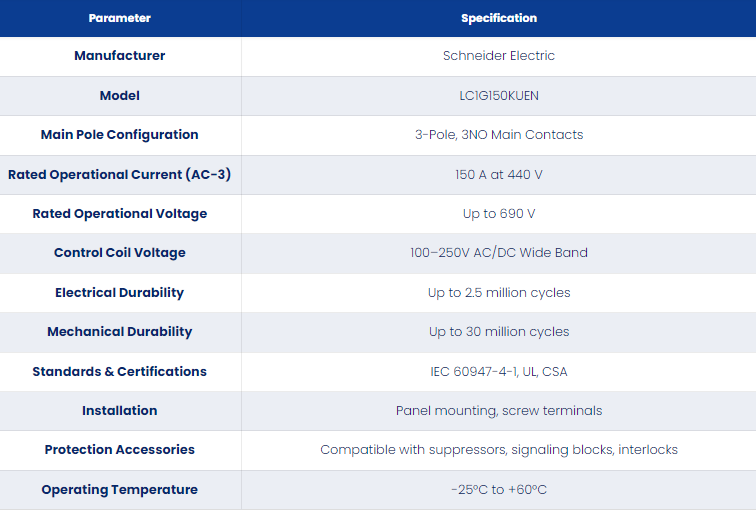Click the Panel mounting, screw terminals value
The height and width of the screenshot is (510, 756).
tap(499, 411)
